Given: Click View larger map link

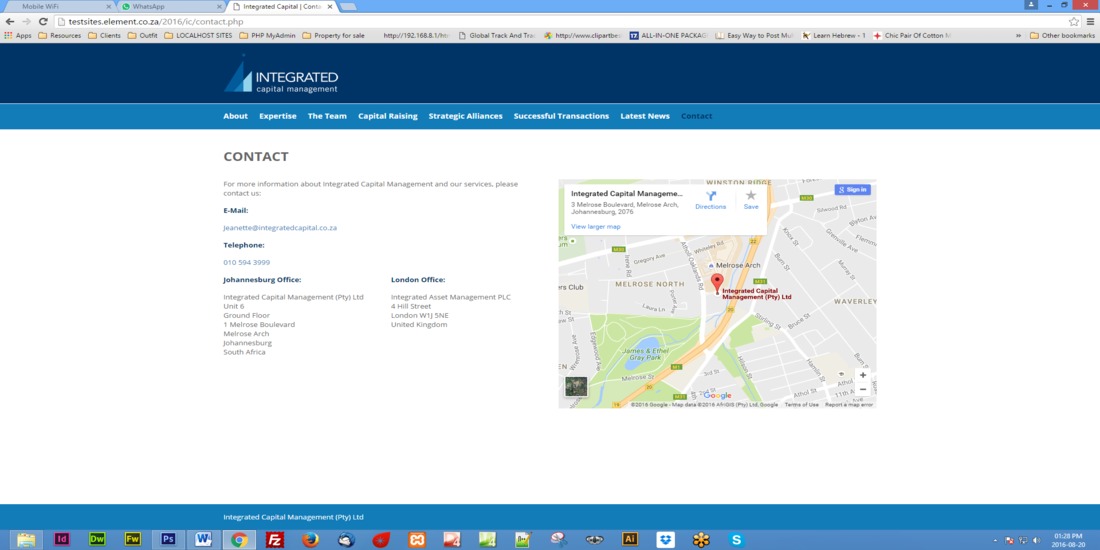Looking at the screenshot, I should (596, 227).
